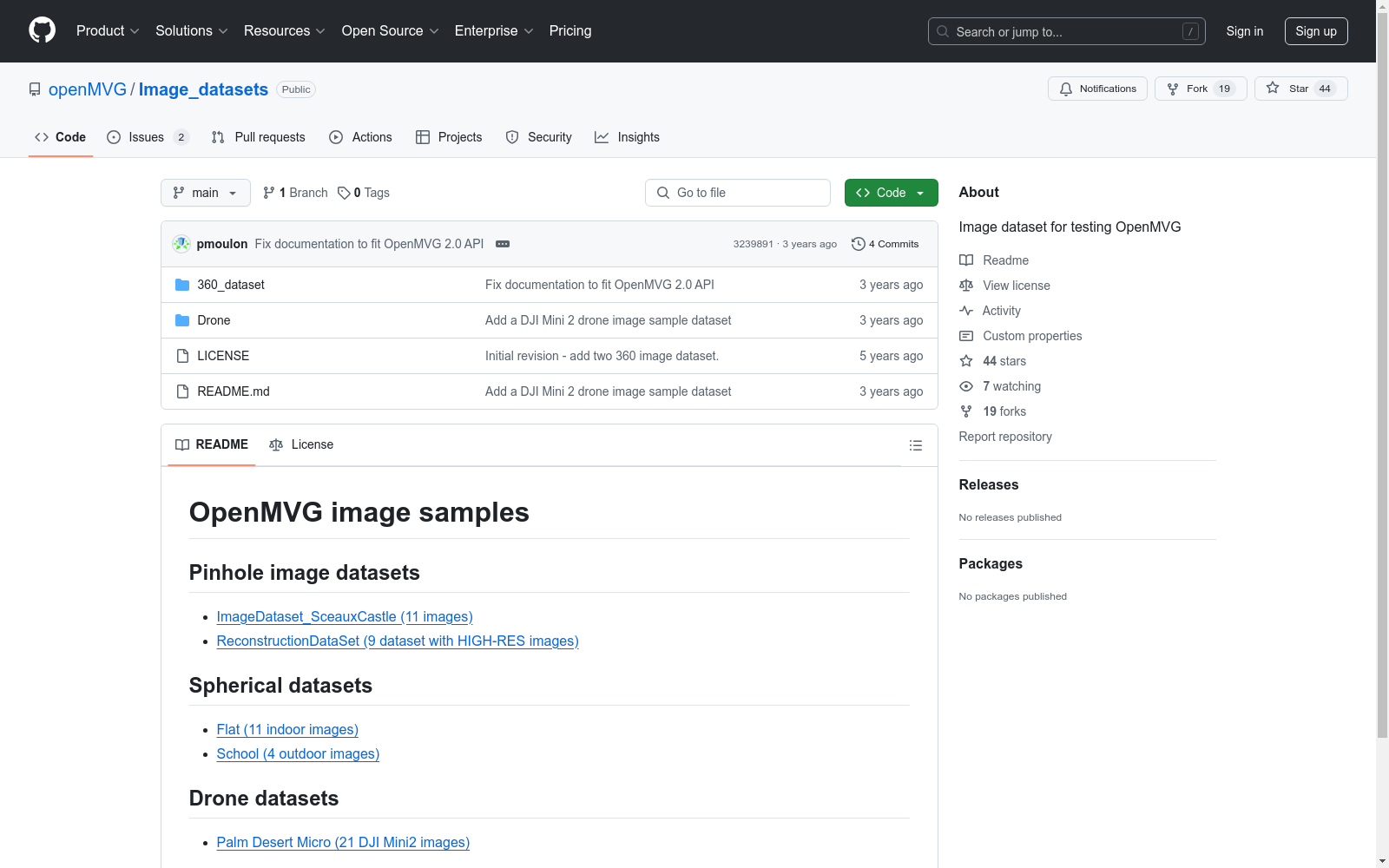Click the pmoulon avatar icon

(181, 244)
